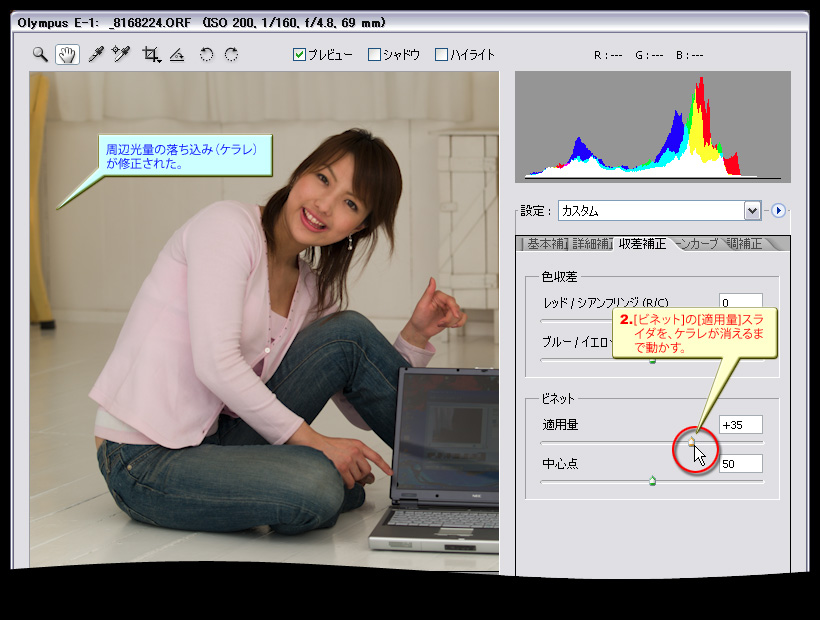Select the Color Sampler tool

tap(121, 54)
